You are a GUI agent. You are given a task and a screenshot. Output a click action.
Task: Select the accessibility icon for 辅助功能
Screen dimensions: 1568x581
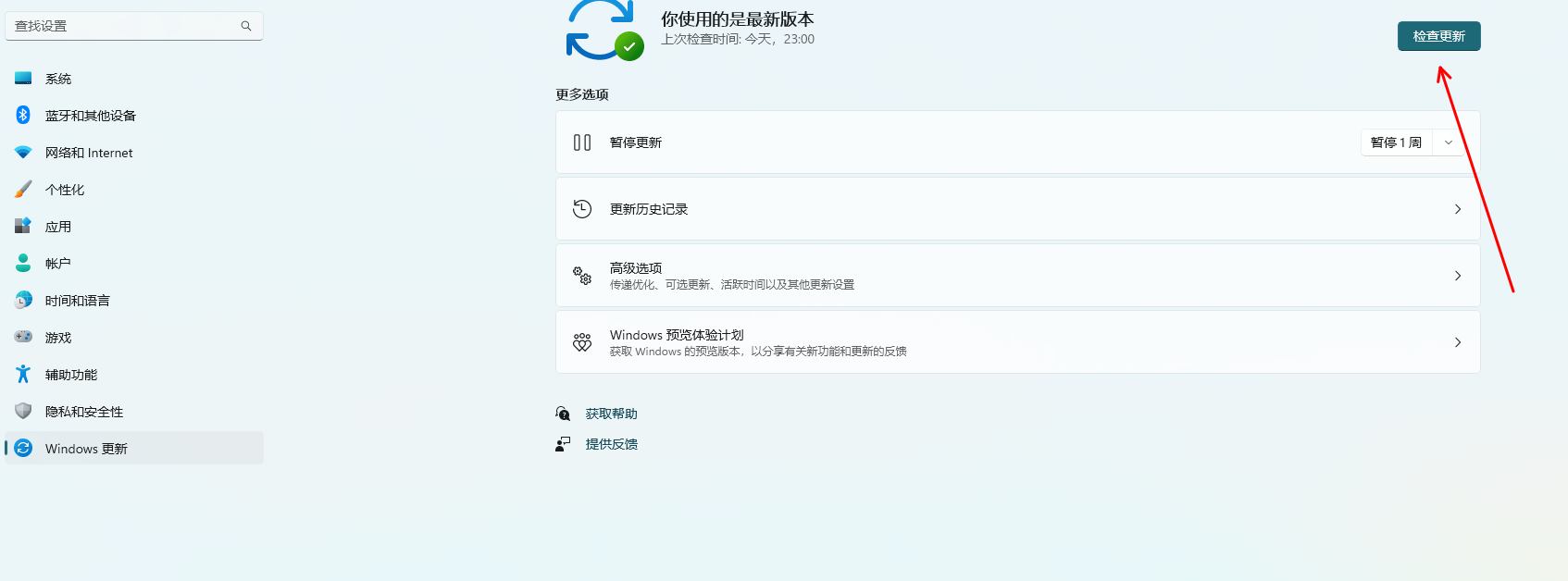point(23,374)
